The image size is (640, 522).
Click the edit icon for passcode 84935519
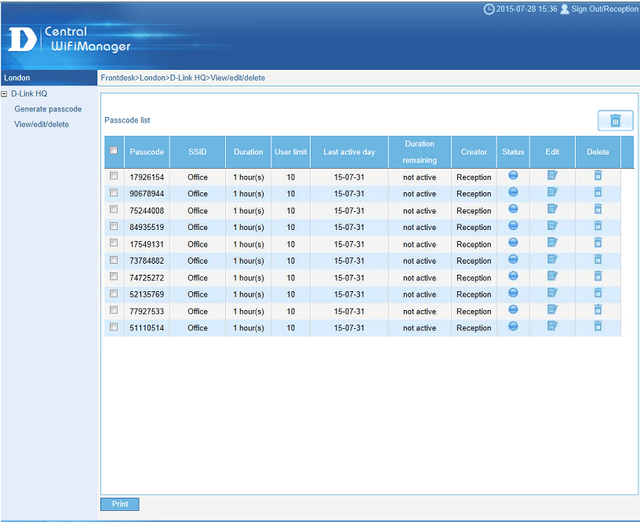point(552,226)
